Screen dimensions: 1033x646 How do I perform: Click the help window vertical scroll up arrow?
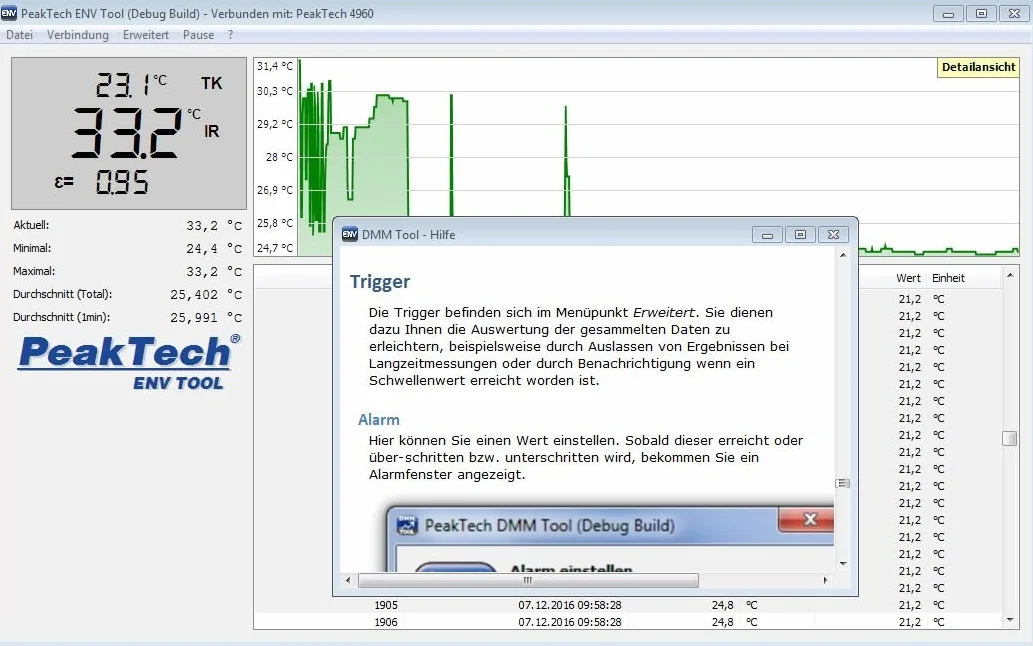click(x=843, y=255)
